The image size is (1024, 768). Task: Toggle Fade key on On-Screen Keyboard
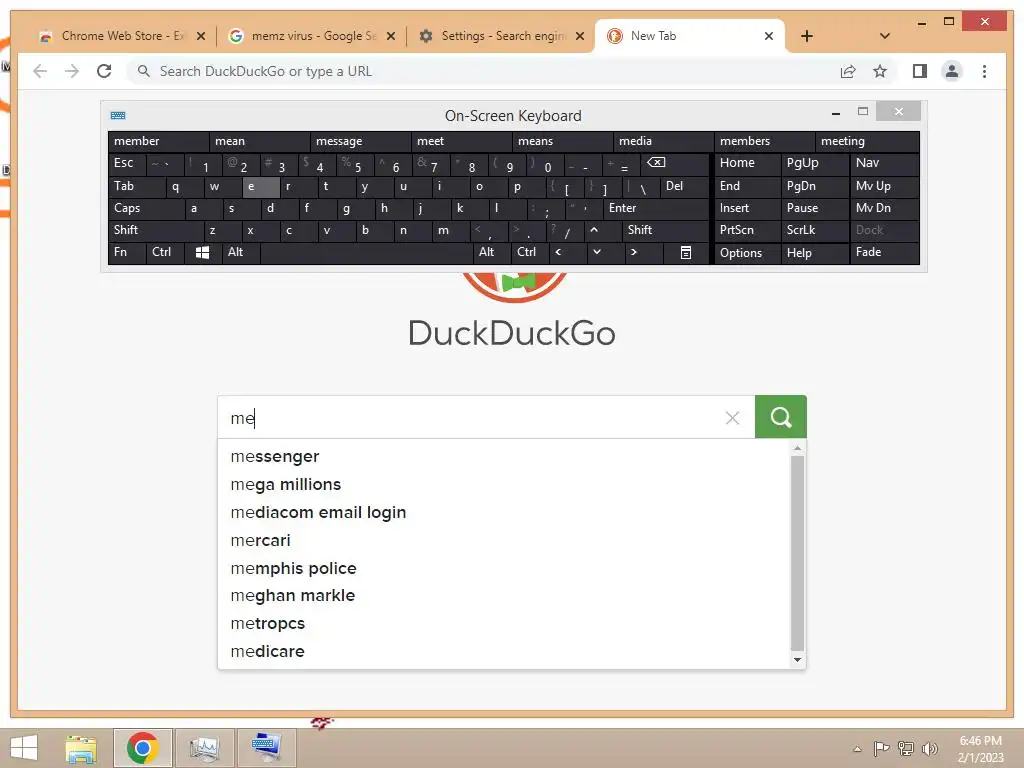884,252
